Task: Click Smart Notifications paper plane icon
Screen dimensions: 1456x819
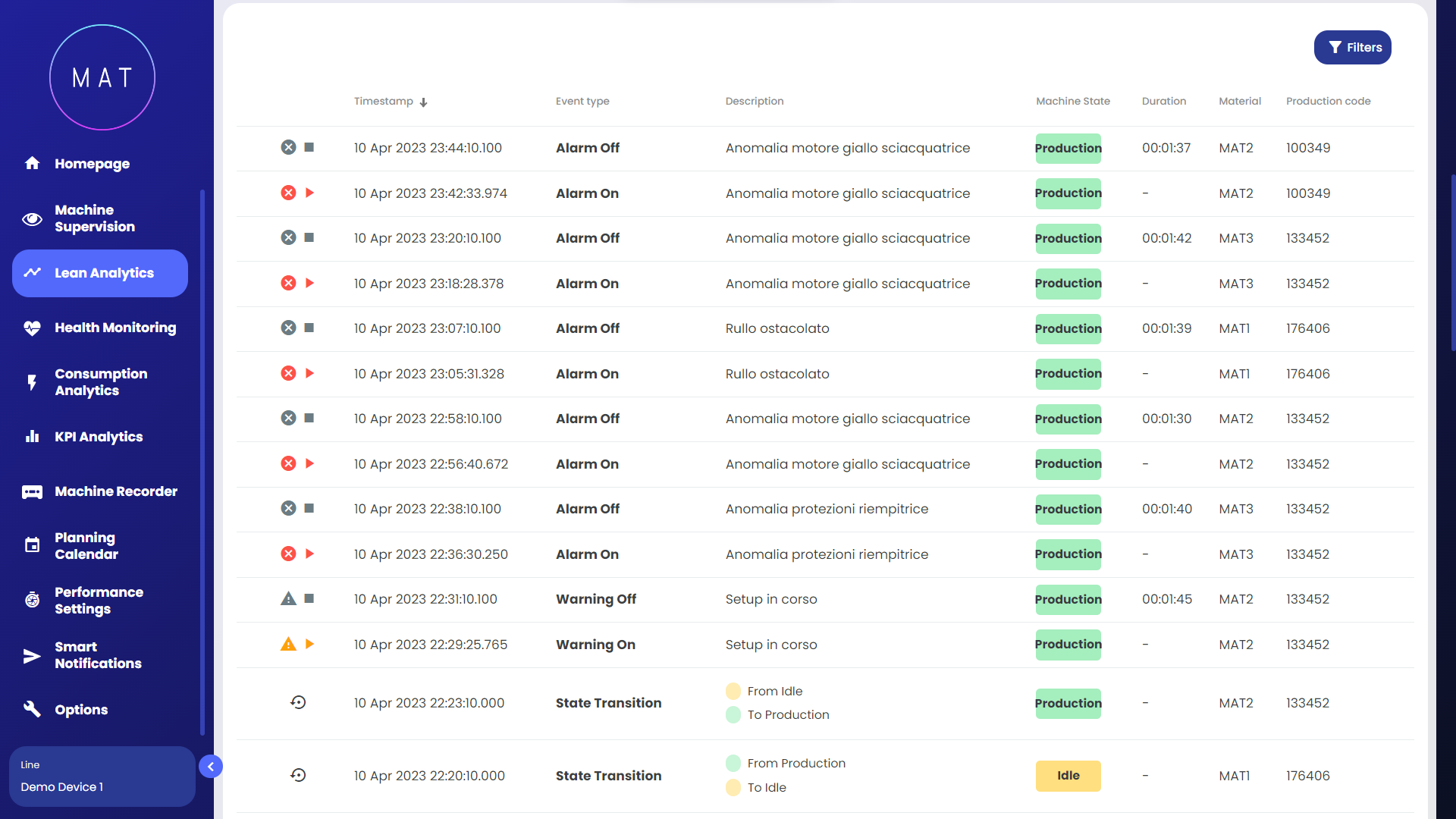Action: pos(32,655)
